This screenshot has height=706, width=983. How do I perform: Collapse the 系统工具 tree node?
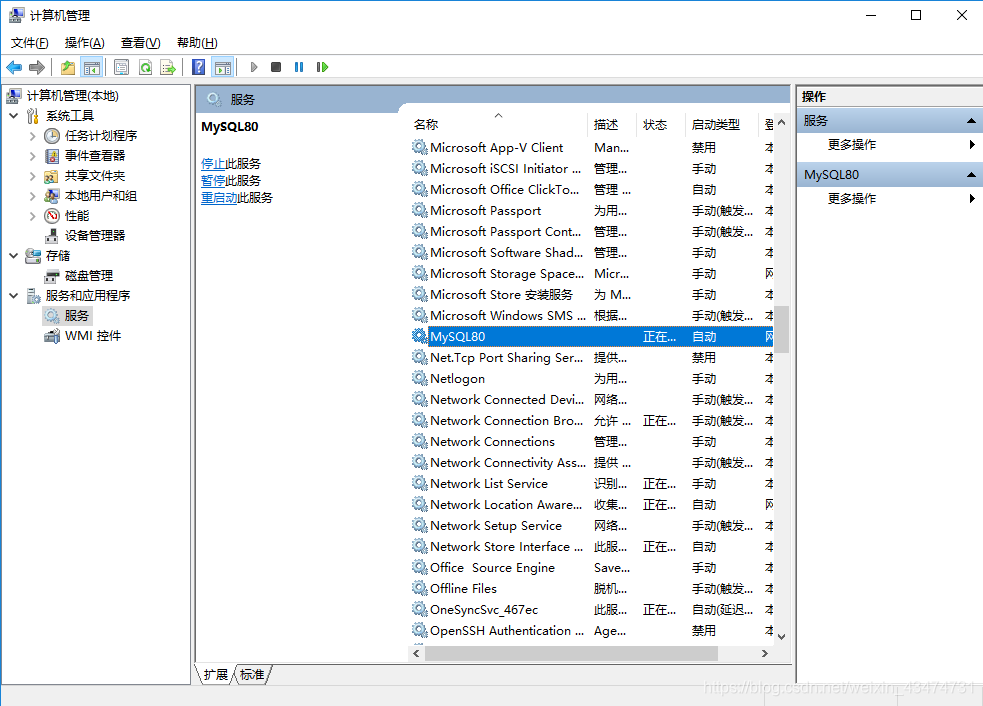pyautogui.click(x=14, y=115)
